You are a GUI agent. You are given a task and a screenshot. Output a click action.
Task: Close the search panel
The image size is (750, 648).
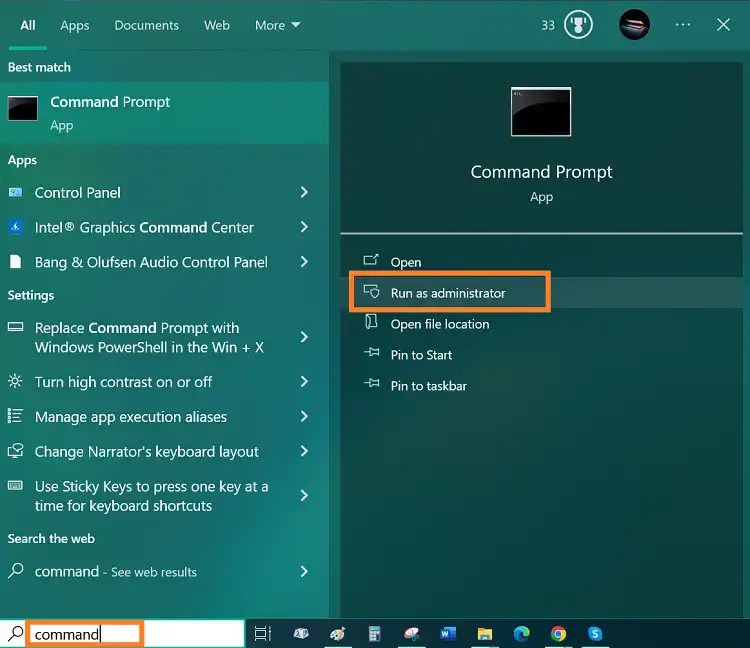[x=723, y=25]
